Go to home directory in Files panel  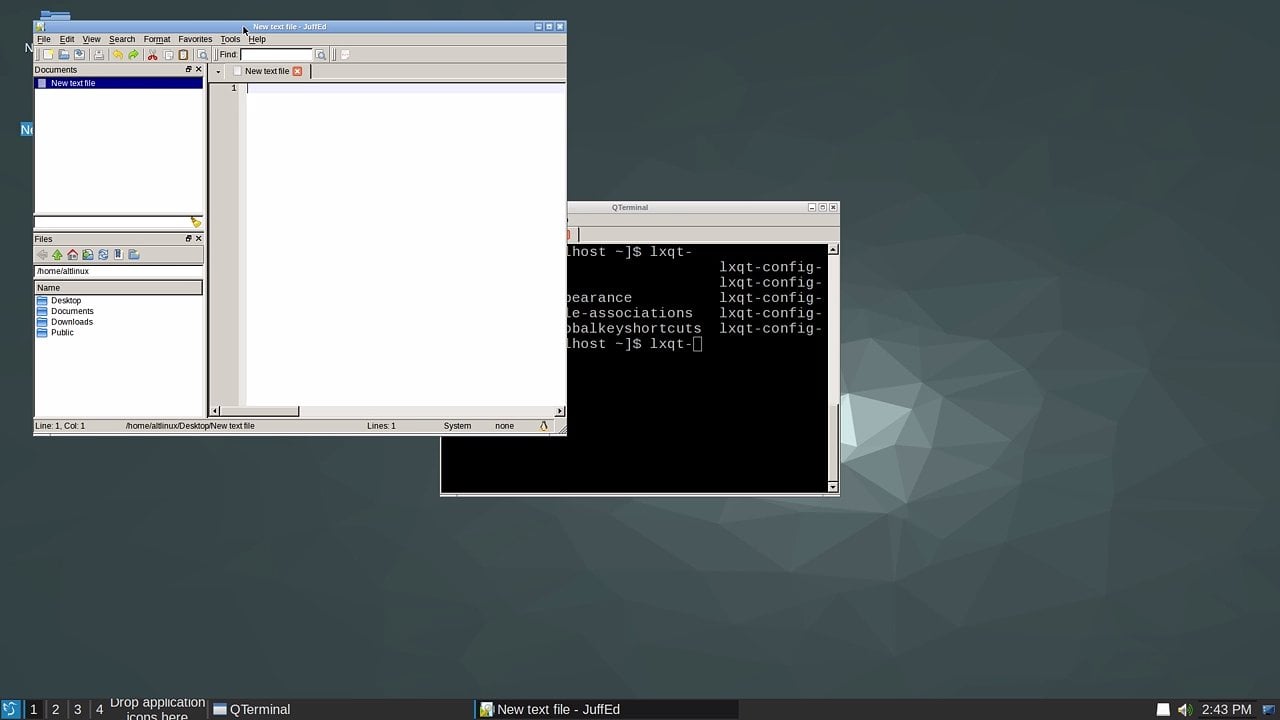72,255
